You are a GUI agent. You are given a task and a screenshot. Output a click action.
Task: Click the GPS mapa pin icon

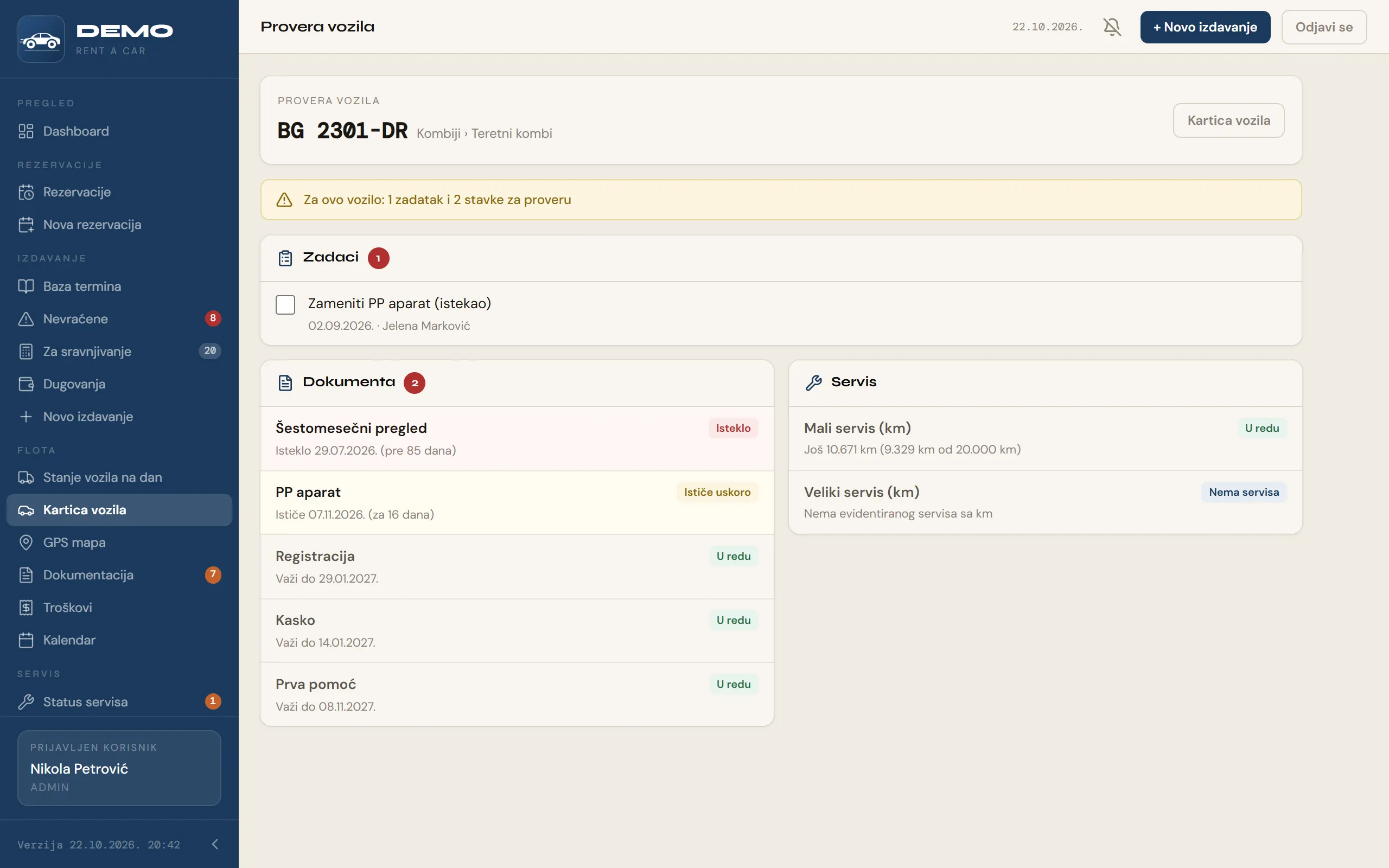(26, 542)
